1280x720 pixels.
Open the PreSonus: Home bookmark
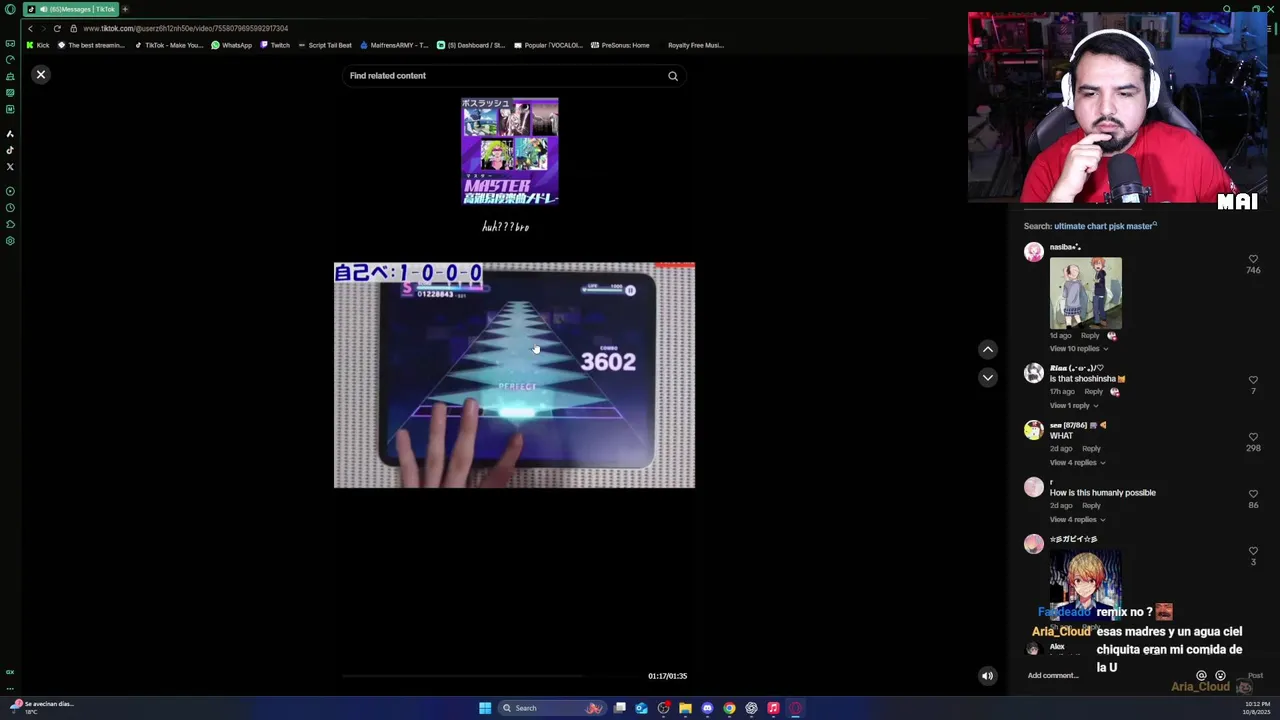coord(620,45)
